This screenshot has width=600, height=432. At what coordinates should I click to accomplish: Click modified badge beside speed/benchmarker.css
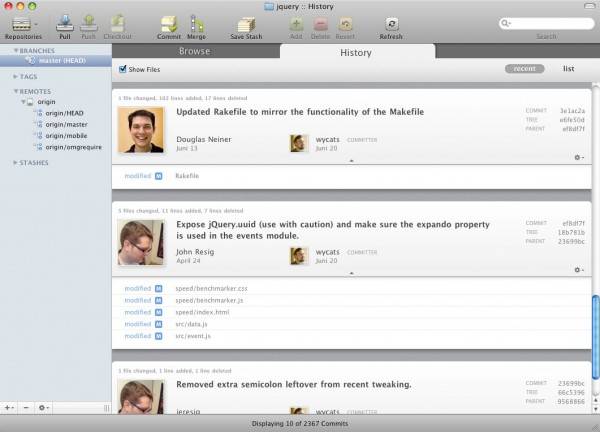pos(158,289)
